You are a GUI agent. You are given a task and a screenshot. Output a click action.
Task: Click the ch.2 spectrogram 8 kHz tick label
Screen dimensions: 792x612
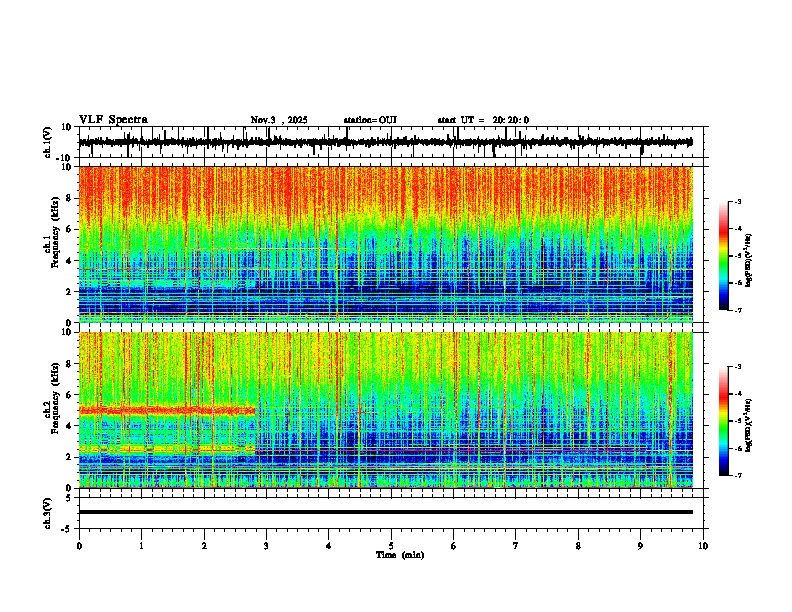(x=70, y=364)
